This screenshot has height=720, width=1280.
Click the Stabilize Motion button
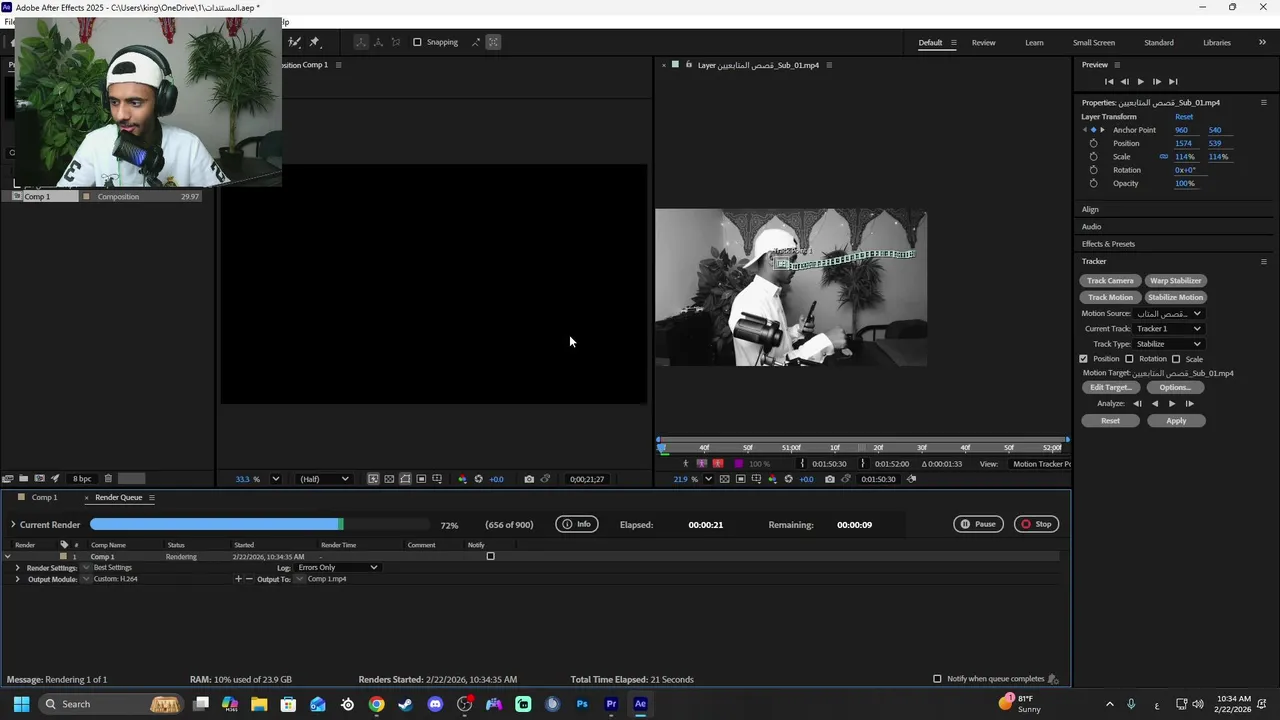tap(1175, 297)
